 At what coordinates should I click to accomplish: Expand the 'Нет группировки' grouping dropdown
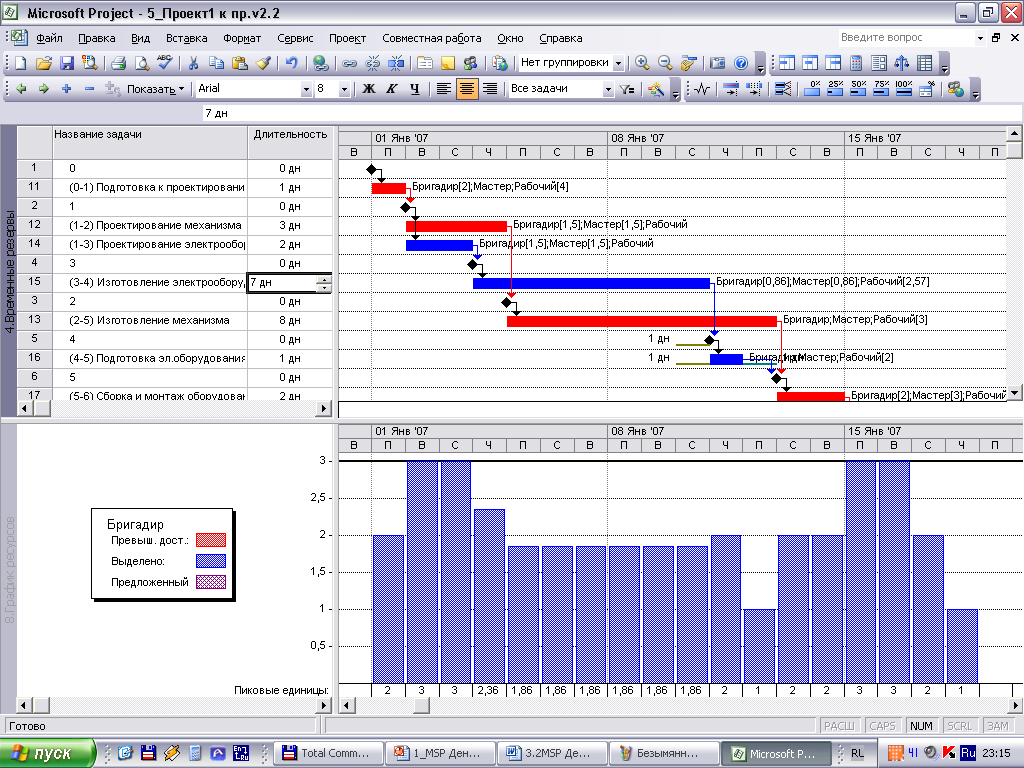pyautogui.click(x=618, y=63)
